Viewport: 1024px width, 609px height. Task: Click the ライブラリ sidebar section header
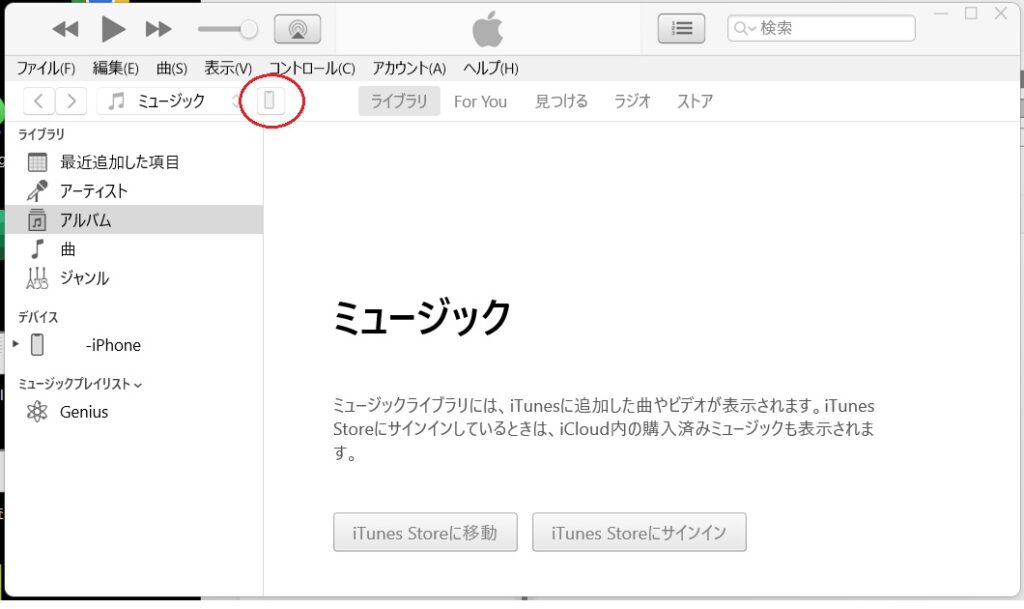pos(41,134)
